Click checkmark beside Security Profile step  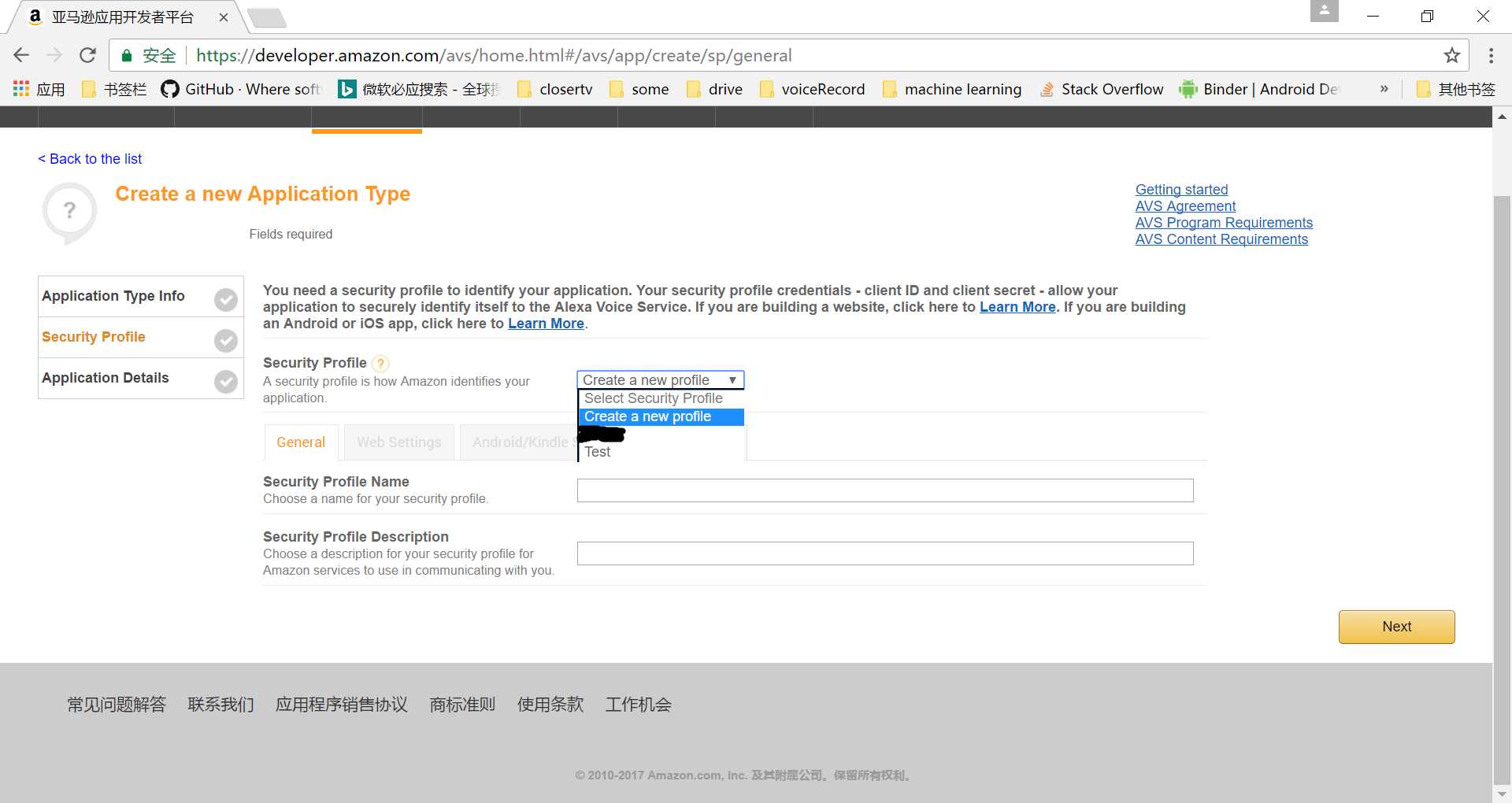click(226, 340)
